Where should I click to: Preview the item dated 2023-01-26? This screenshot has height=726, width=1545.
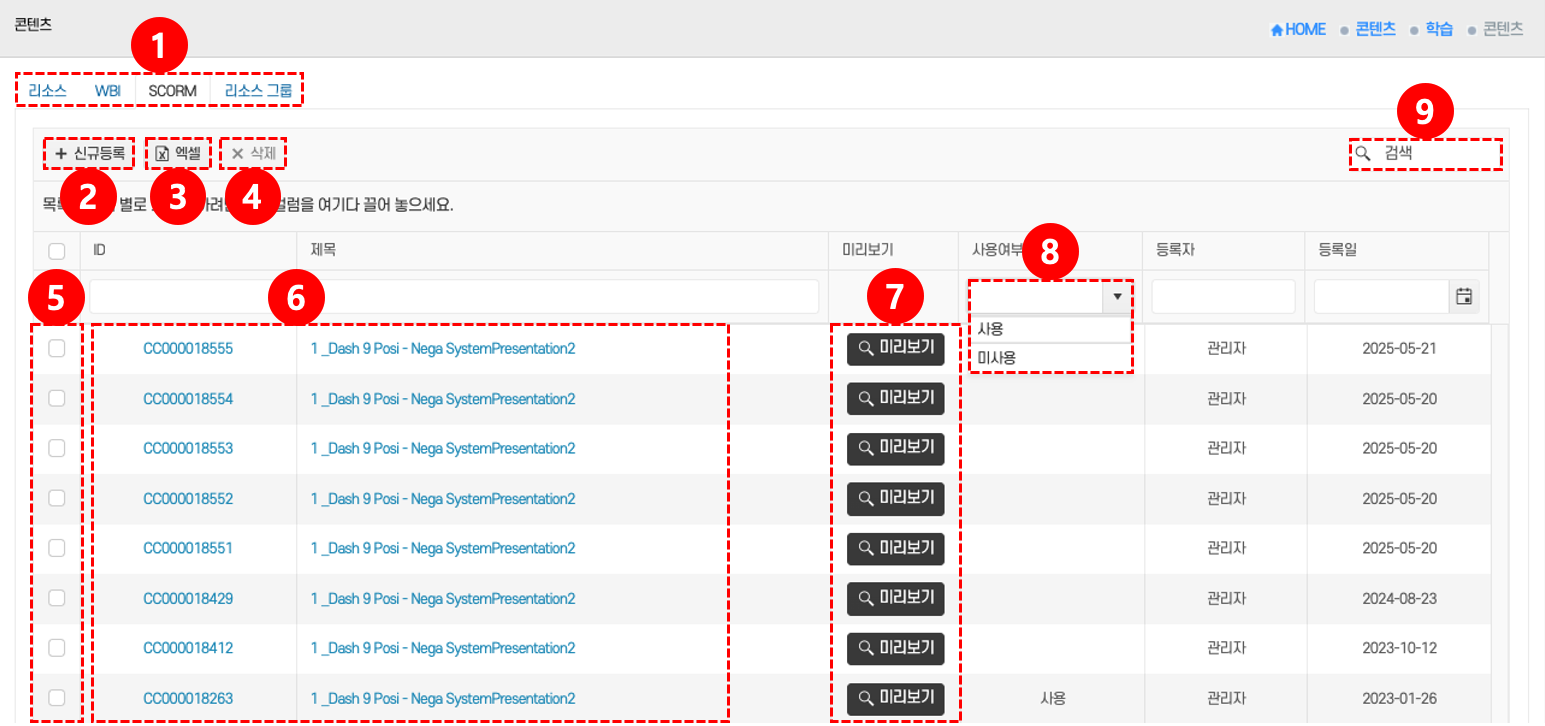point(895,698)
